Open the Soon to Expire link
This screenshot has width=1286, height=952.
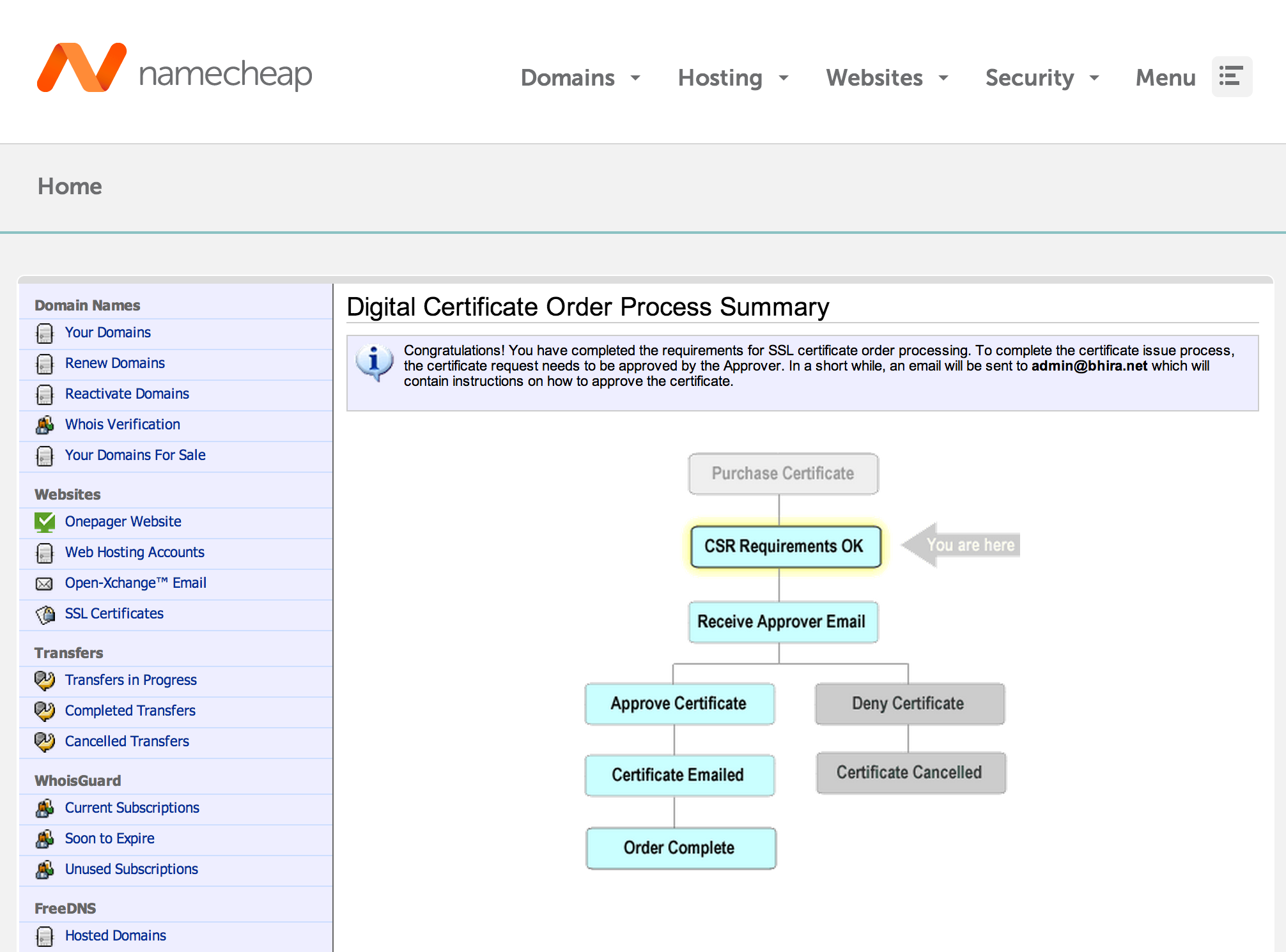point(110,838)
